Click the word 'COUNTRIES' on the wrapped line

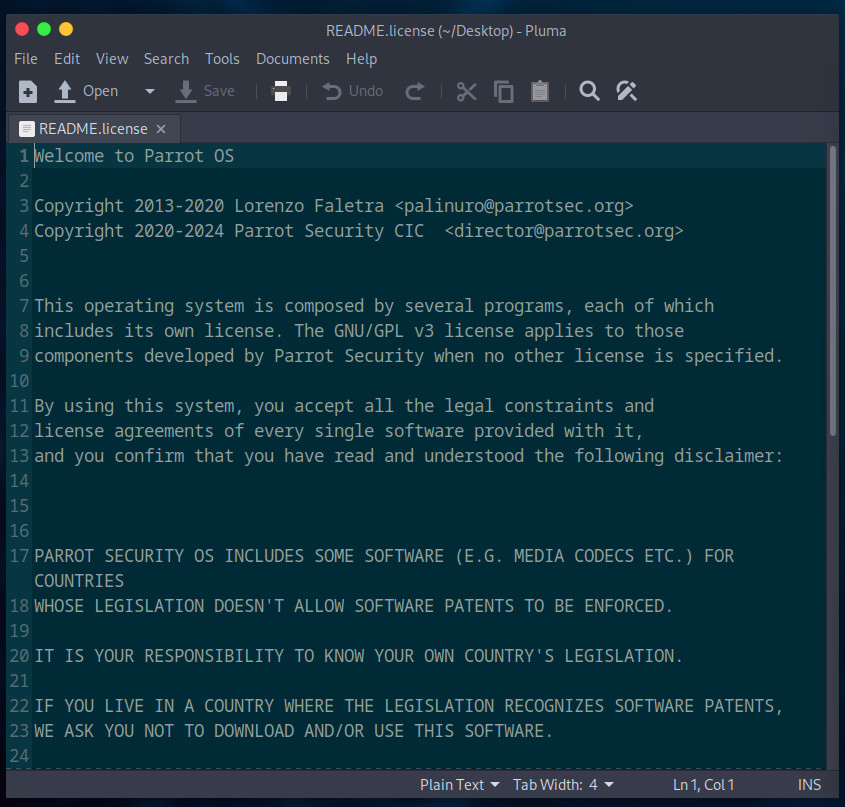click(79, 581)
